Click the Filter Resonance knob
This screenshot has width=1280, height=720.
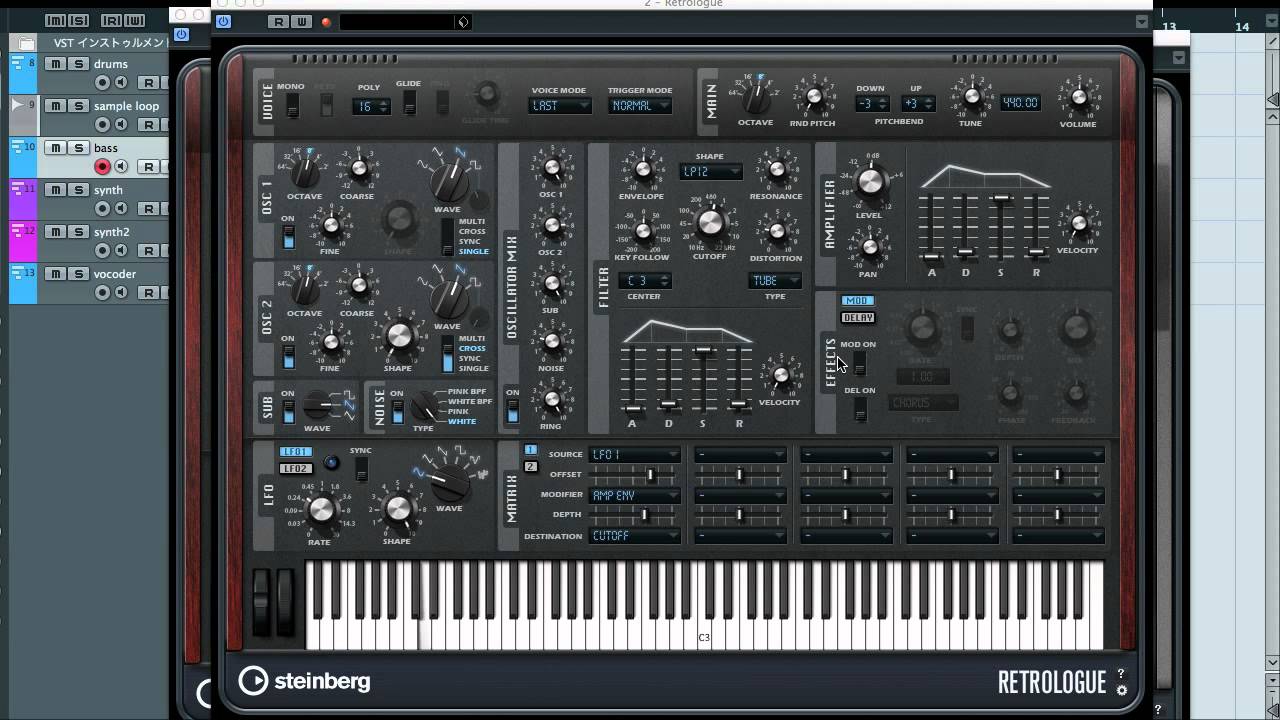click(x=775, y=170)
